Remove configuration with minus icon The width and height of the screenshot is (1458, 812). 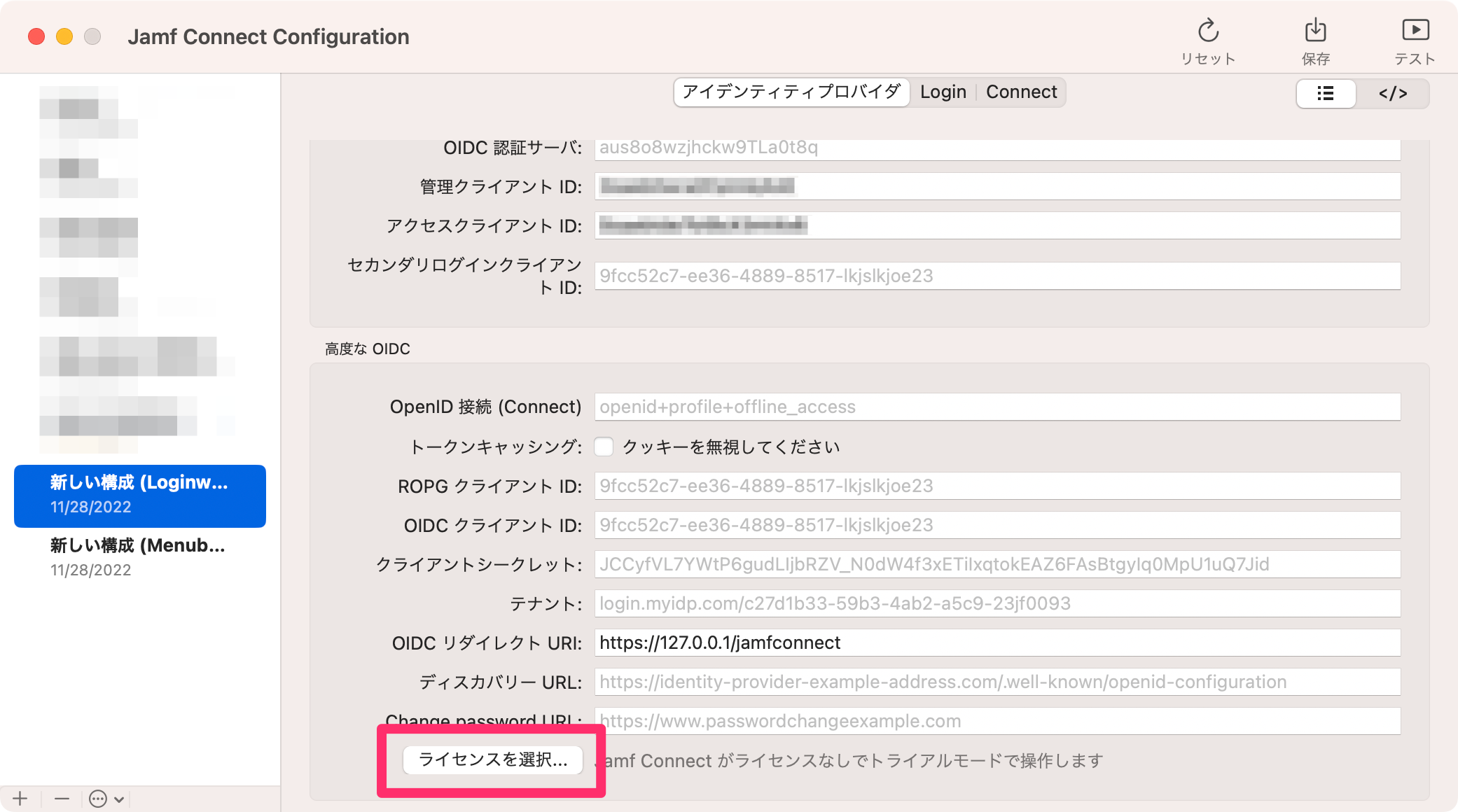click(x=62, y=798)
